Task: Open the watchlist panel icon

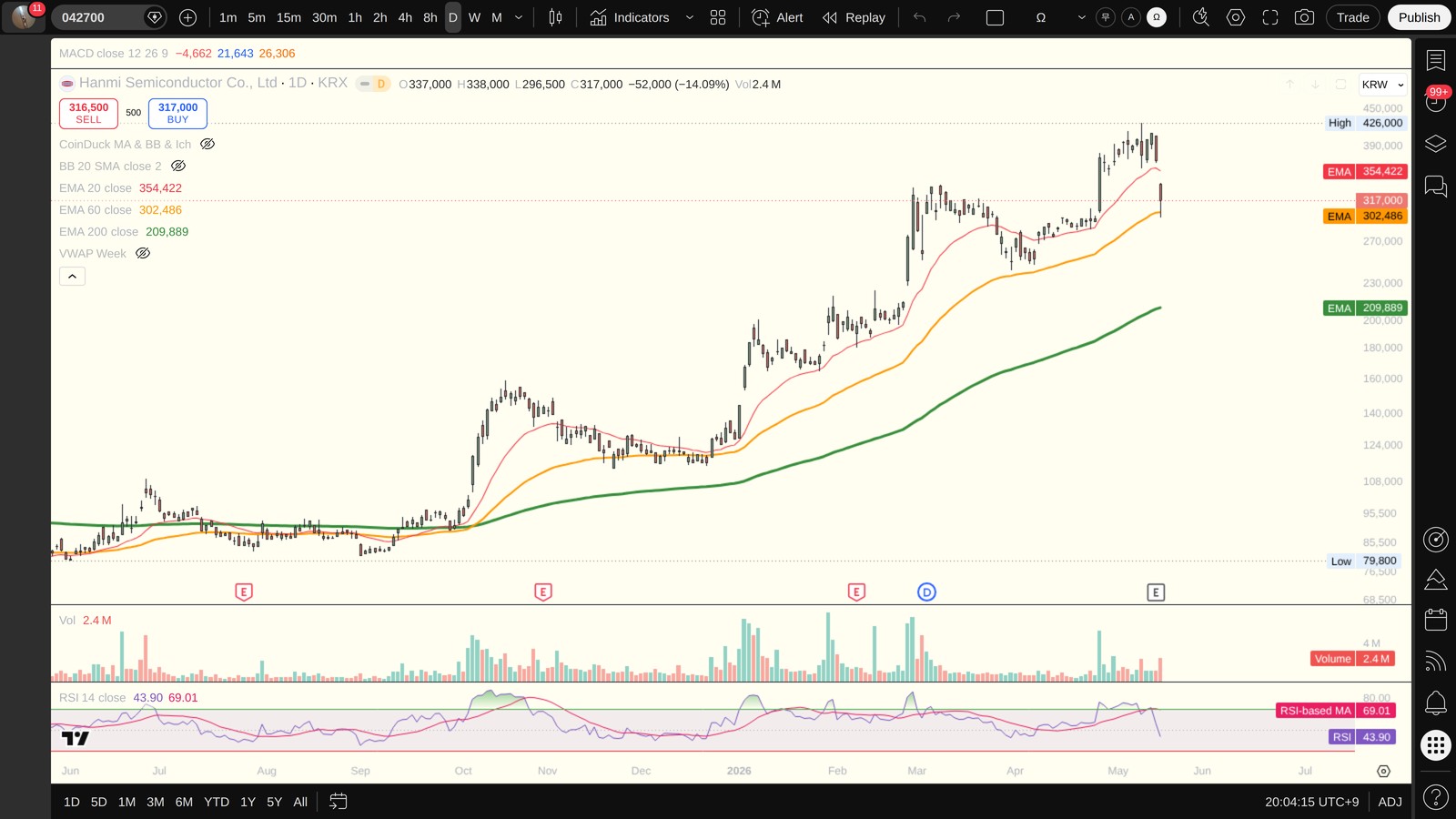Action: [x=1436, y=60]
